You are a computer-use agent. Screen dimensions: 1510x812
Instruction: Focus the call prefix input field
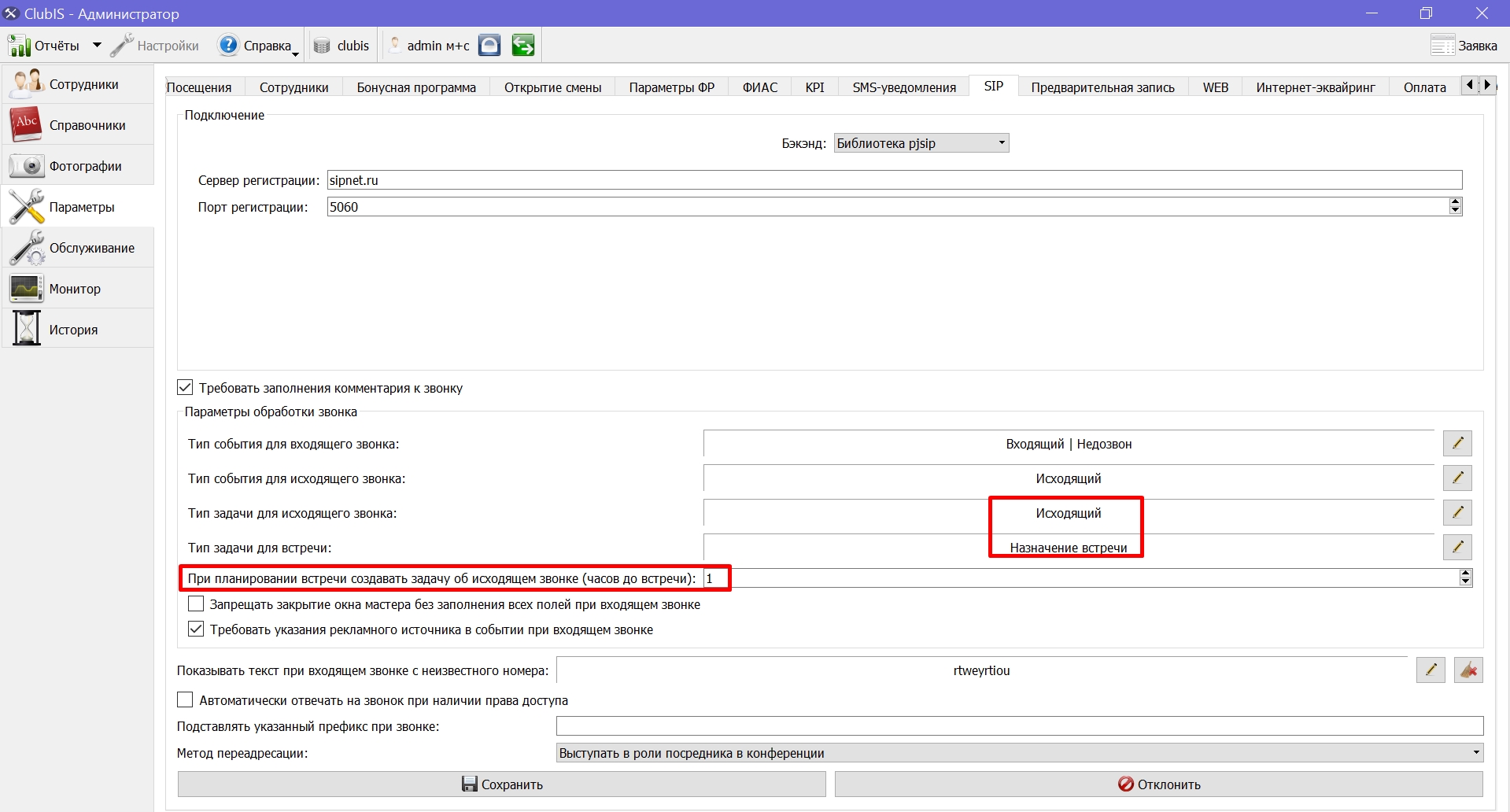[1020, 726]
